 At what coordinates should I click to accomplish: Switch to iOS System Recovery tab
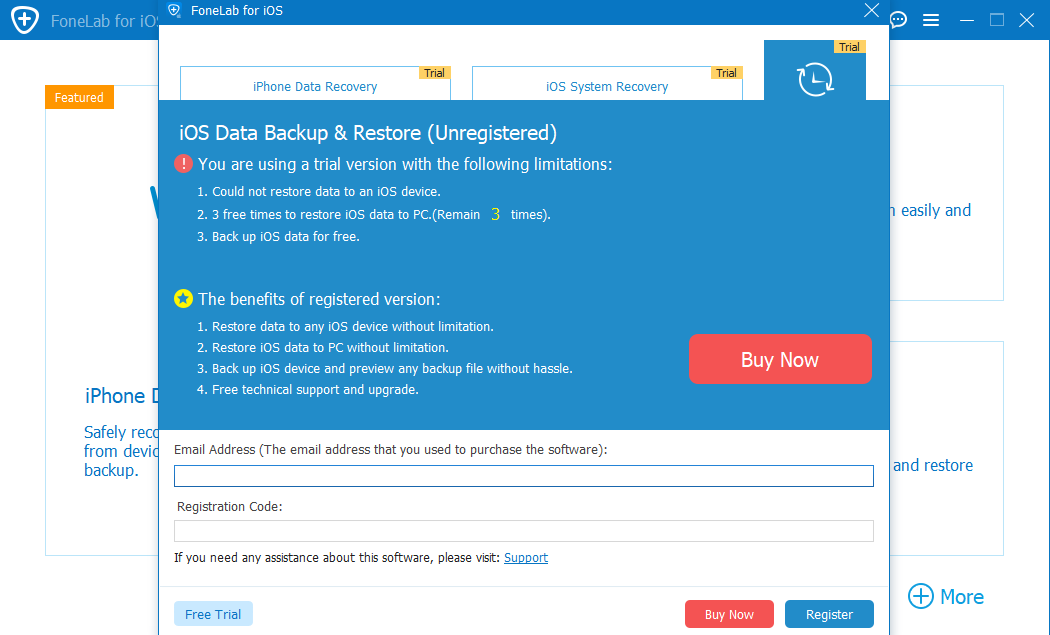pyautogui.click(x=607, y=84)
